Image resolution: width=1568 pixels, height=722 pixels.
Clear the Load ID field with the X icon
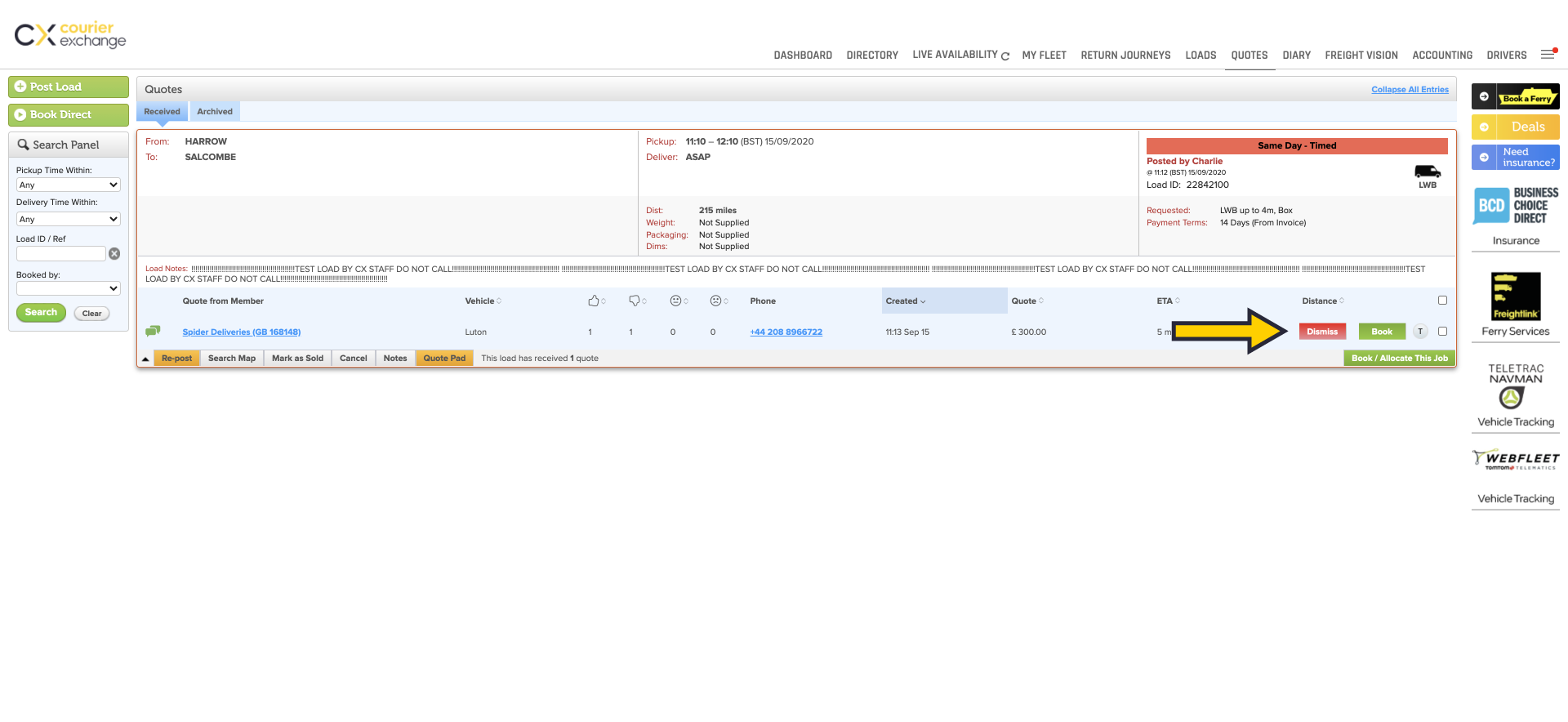click(114, 254)
